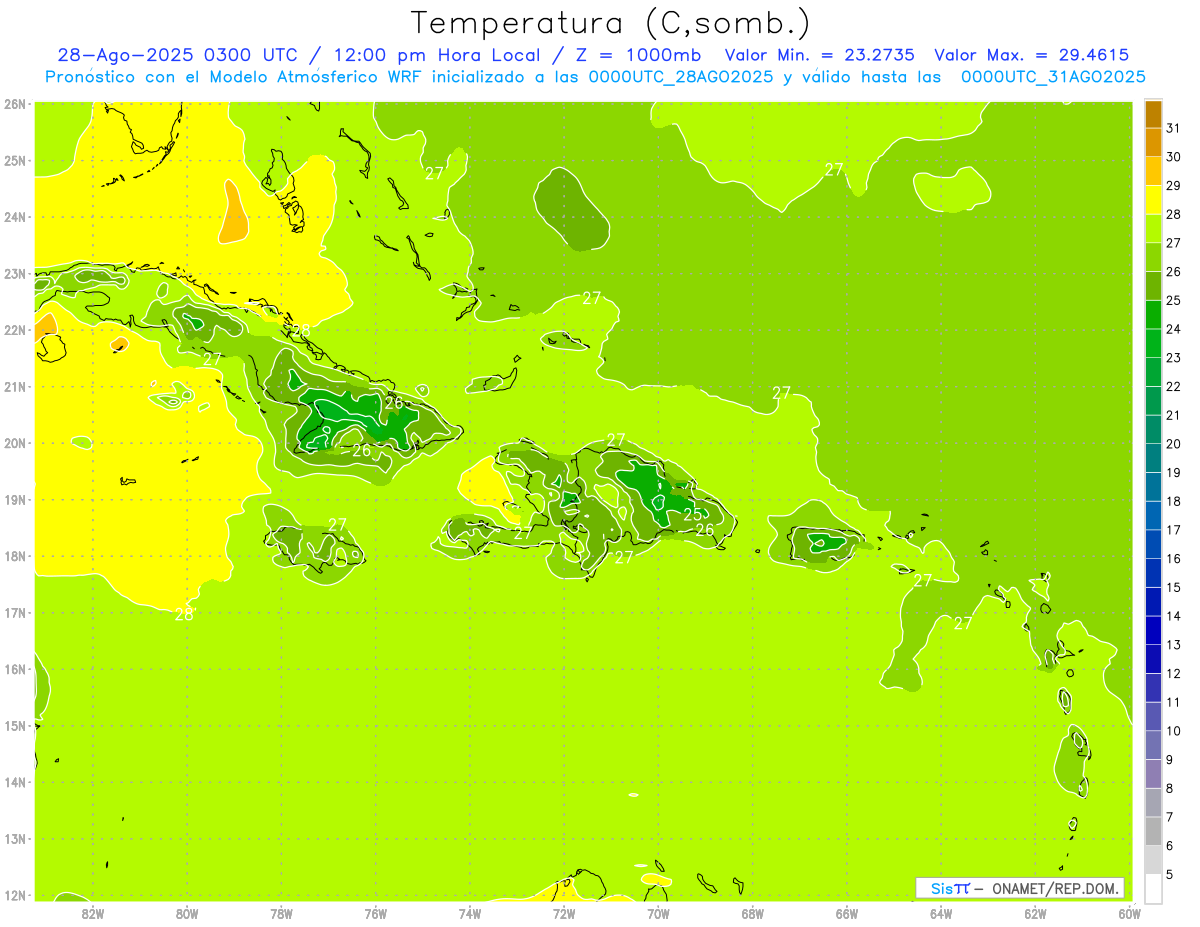Image resolution: width=1200 pixels, height=927 pixels.
Task: Pick the lime legend swatch between 27 and 28
Action: point(1153,229)
